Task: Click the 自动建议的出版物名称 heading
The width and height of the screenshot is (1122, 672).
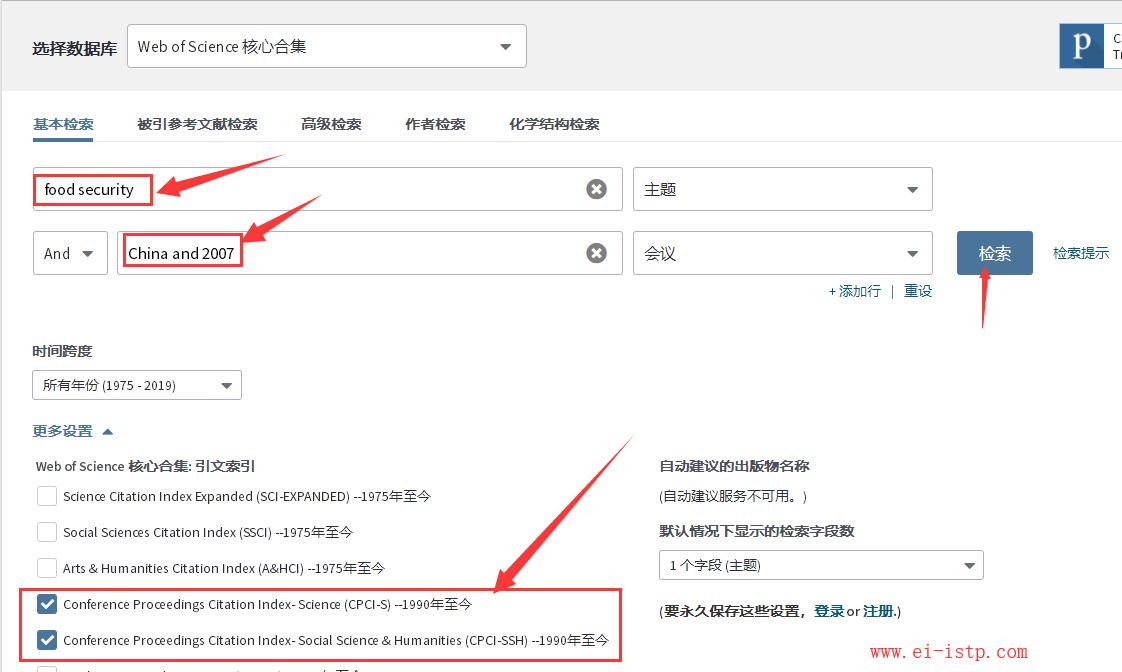Action: pos(734,466)
